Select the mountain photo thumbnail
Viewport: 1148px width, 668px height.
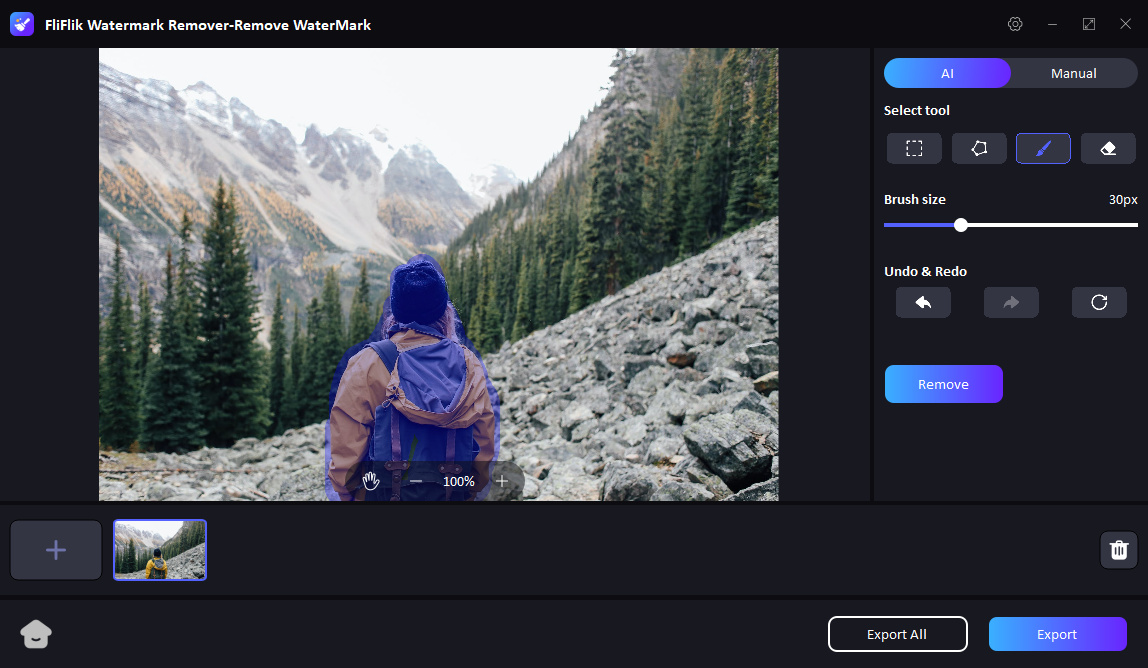click(159, 549)
